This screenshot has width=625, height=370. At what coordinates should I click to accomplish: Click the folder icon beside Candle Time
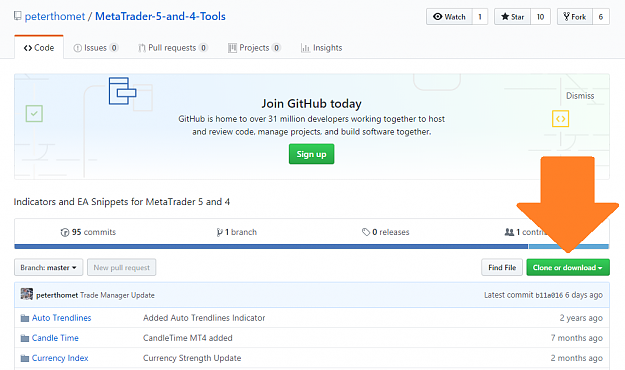click(x=25, y=339)
